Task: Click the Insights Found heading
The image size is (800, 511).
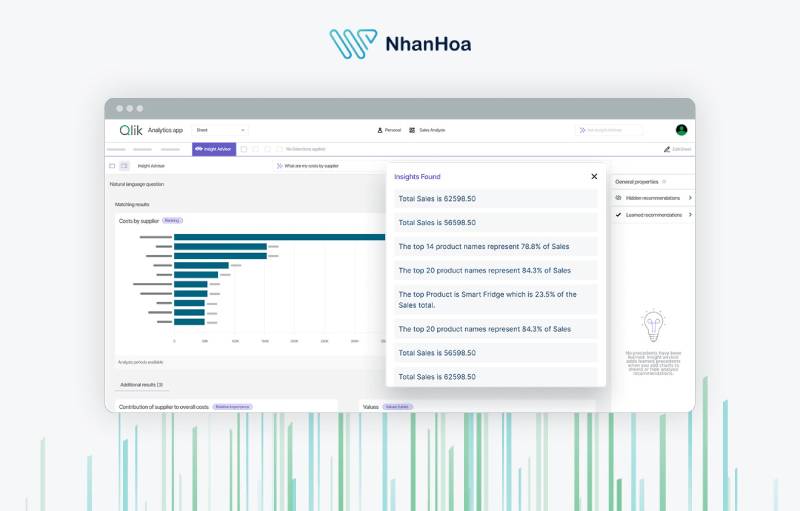Action: click(417, 177)
